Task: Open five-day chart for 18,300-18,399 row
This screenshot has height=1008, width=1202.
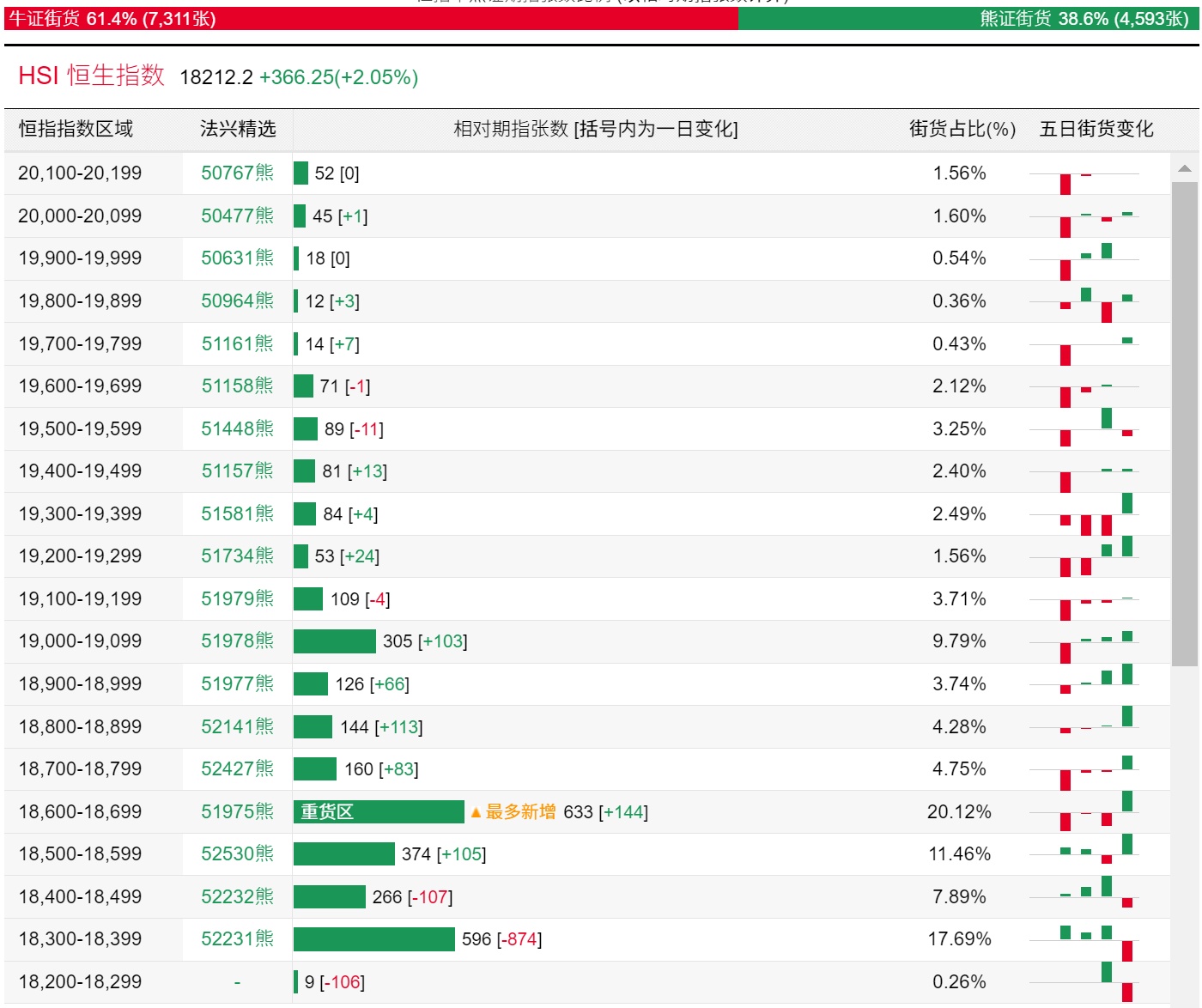Action: tap(1084, 943)
